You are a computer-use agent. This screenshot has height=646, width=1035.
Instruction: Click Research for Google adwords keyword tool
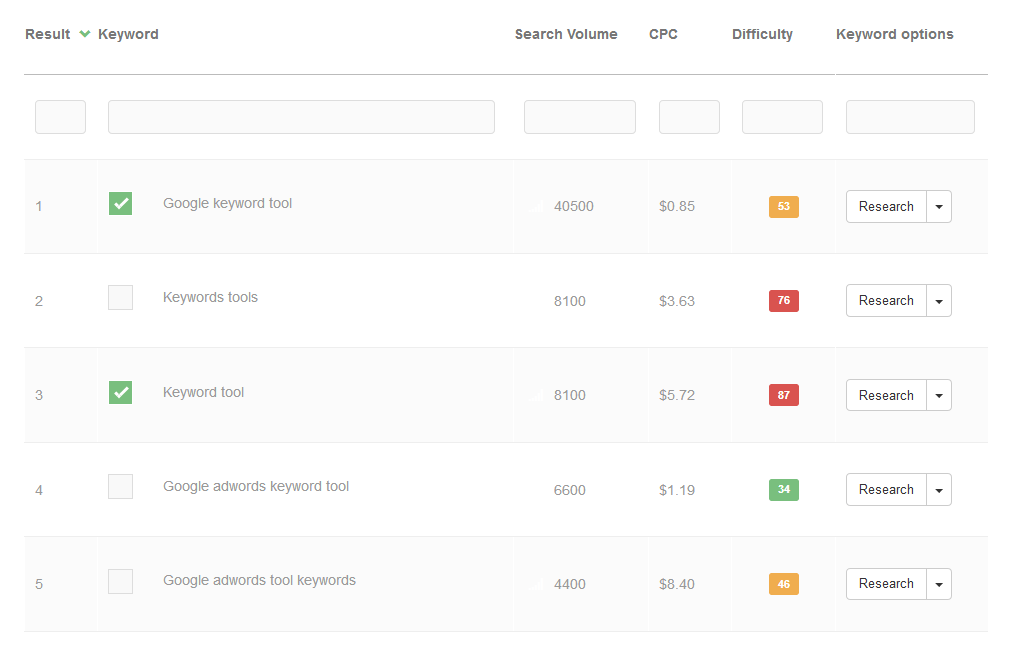click(886, 490)
